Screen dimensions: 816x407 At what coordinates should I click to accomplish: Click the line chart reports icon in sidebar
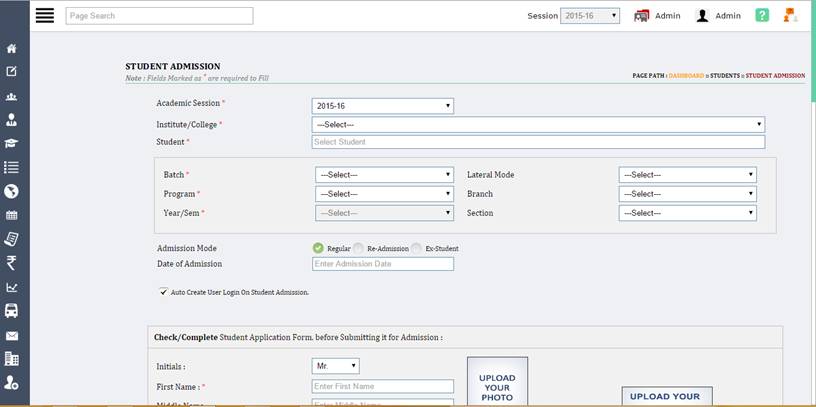point(12,288)
